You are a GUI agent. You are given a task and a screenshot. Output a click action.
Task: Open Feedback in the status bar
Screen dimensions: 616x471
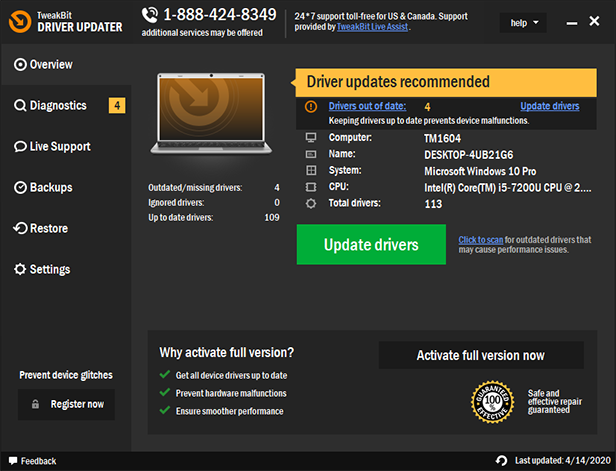[x=33, y=461]
